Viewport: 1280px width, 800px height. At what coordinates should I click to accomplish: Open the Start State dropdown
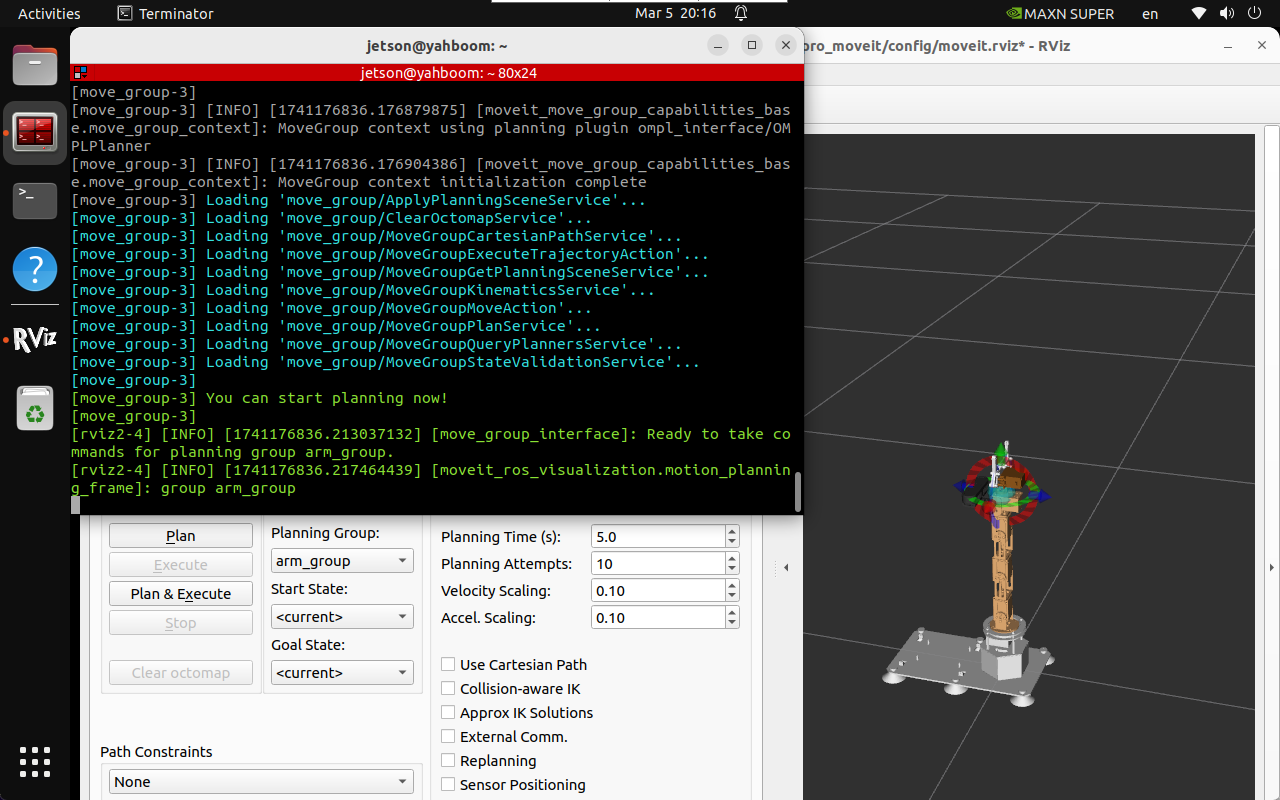coord(342,617)
